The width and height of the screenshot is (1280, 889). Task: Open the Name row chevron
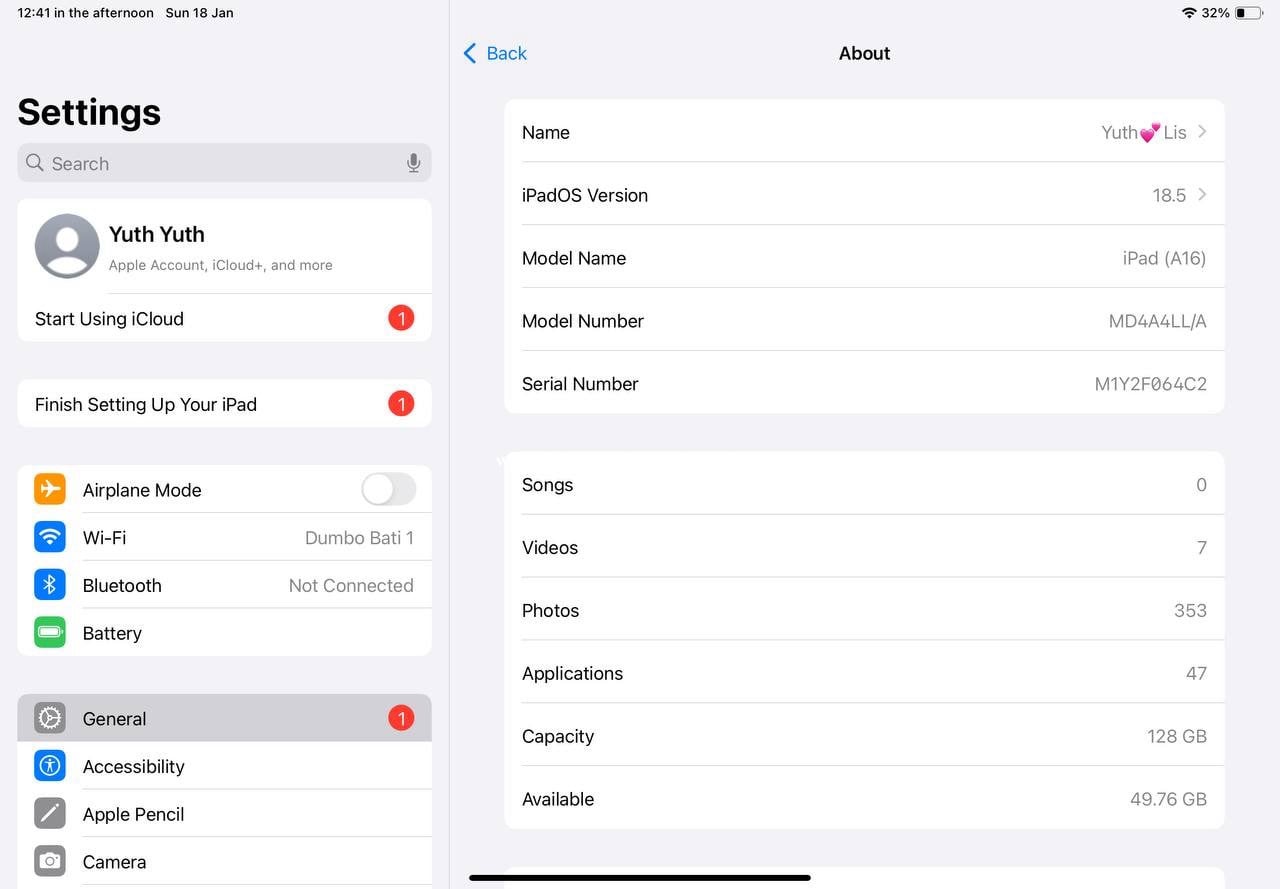click(1202, 132)
